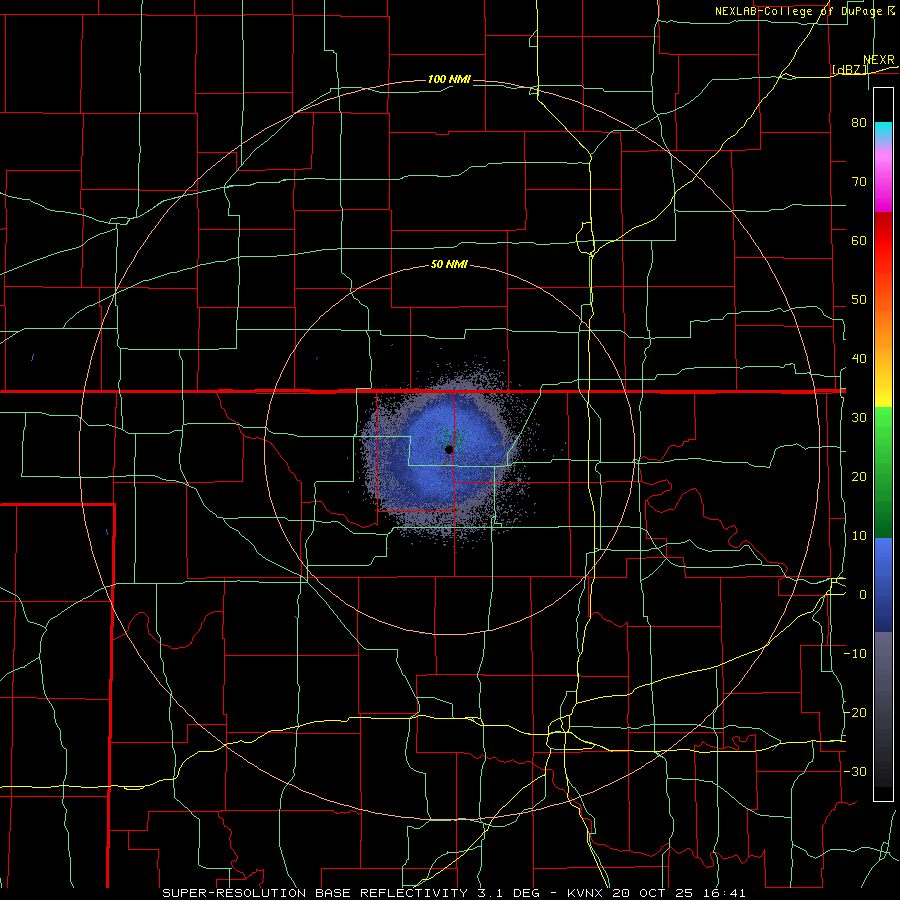Screen dimensions: 900x900
Task: Click the 60 value on the dBZ scale
Action: [859, 240]
